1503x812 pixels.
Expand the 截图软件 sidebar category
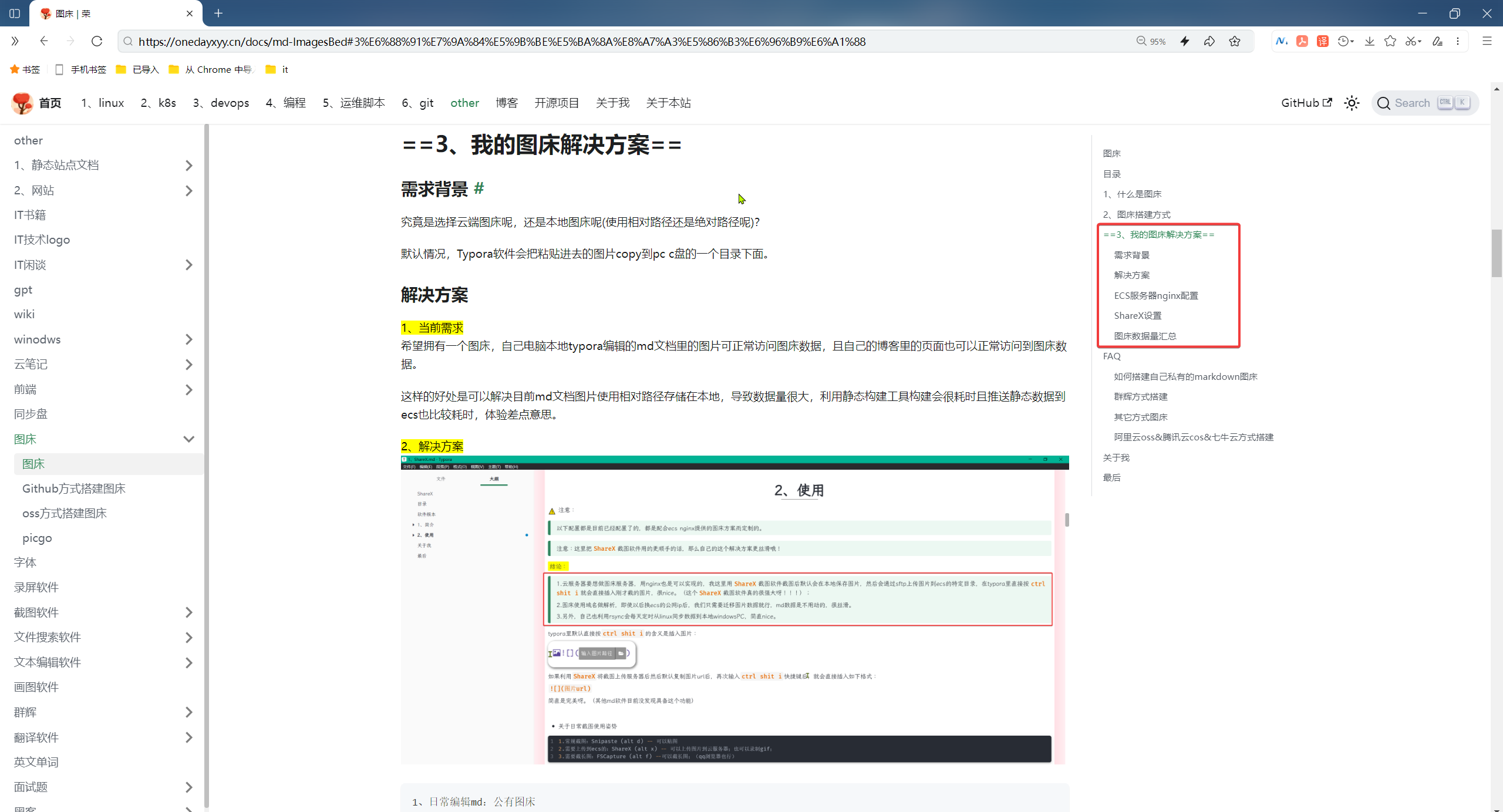coord(188,612)
